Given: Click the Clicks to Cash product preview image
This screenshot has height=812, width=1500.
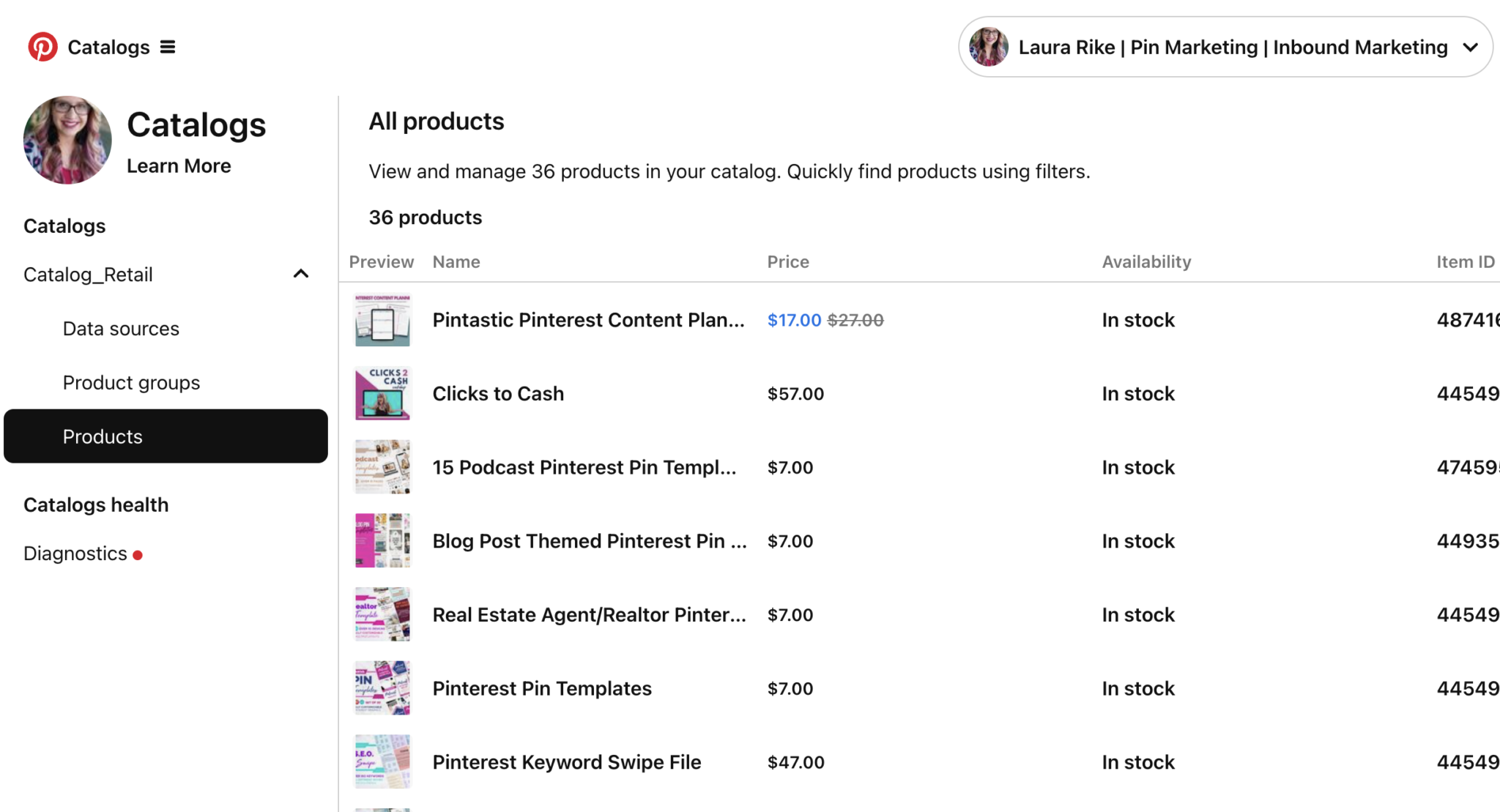Looking at the screenshot, I should tap(382, 393).
